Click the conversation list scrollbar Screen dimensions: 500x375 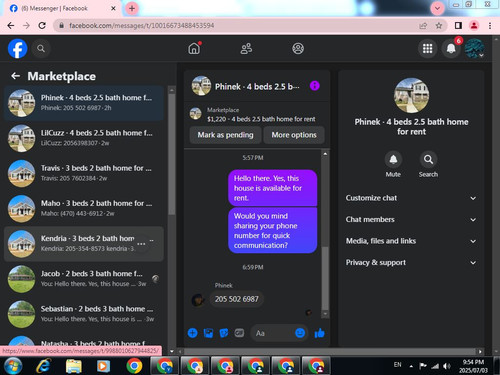pyautogui.click(x=172, y=154)
